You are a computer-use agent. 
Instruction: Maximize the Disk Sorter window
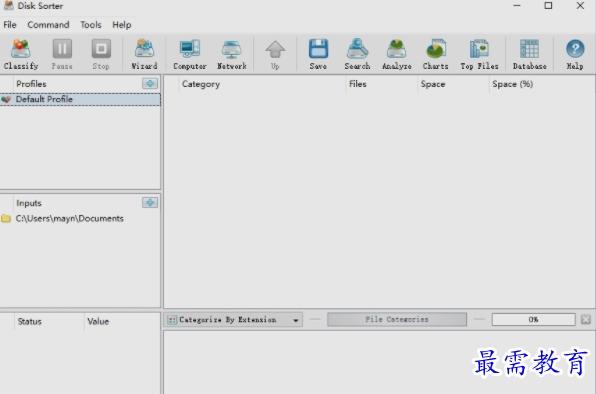point(548,6)
